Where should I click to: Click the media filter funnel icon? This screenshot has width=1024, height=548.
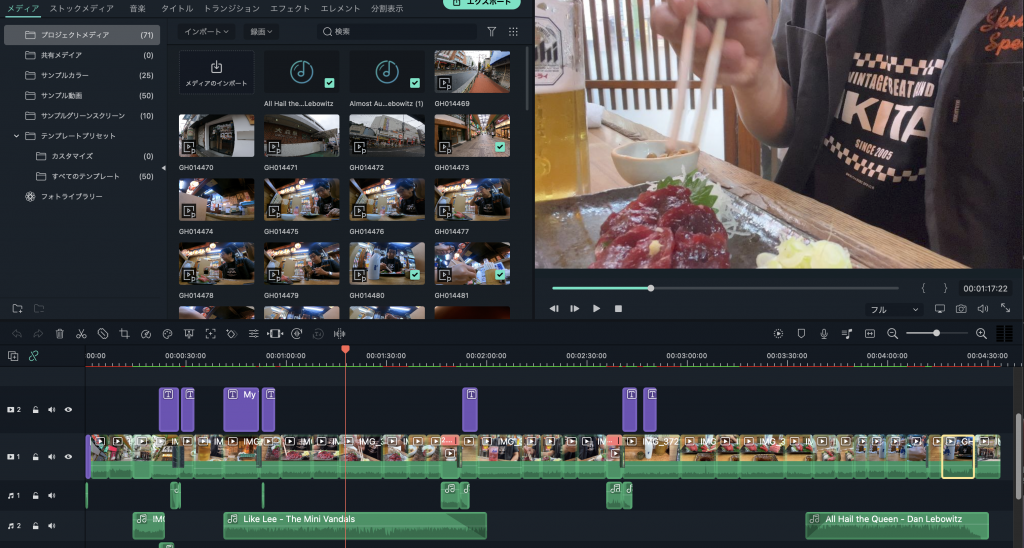[492, 31]
